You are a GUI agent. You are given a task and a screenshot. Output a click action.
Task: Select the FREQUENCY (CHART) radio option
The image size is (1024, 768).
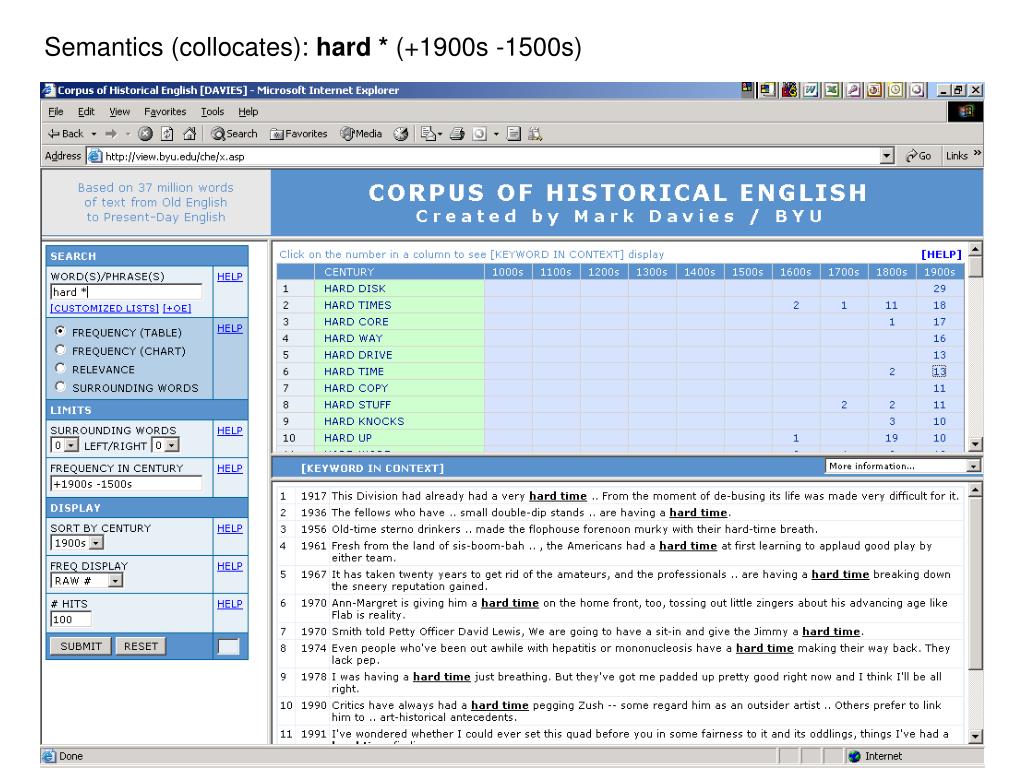(61, 349)
